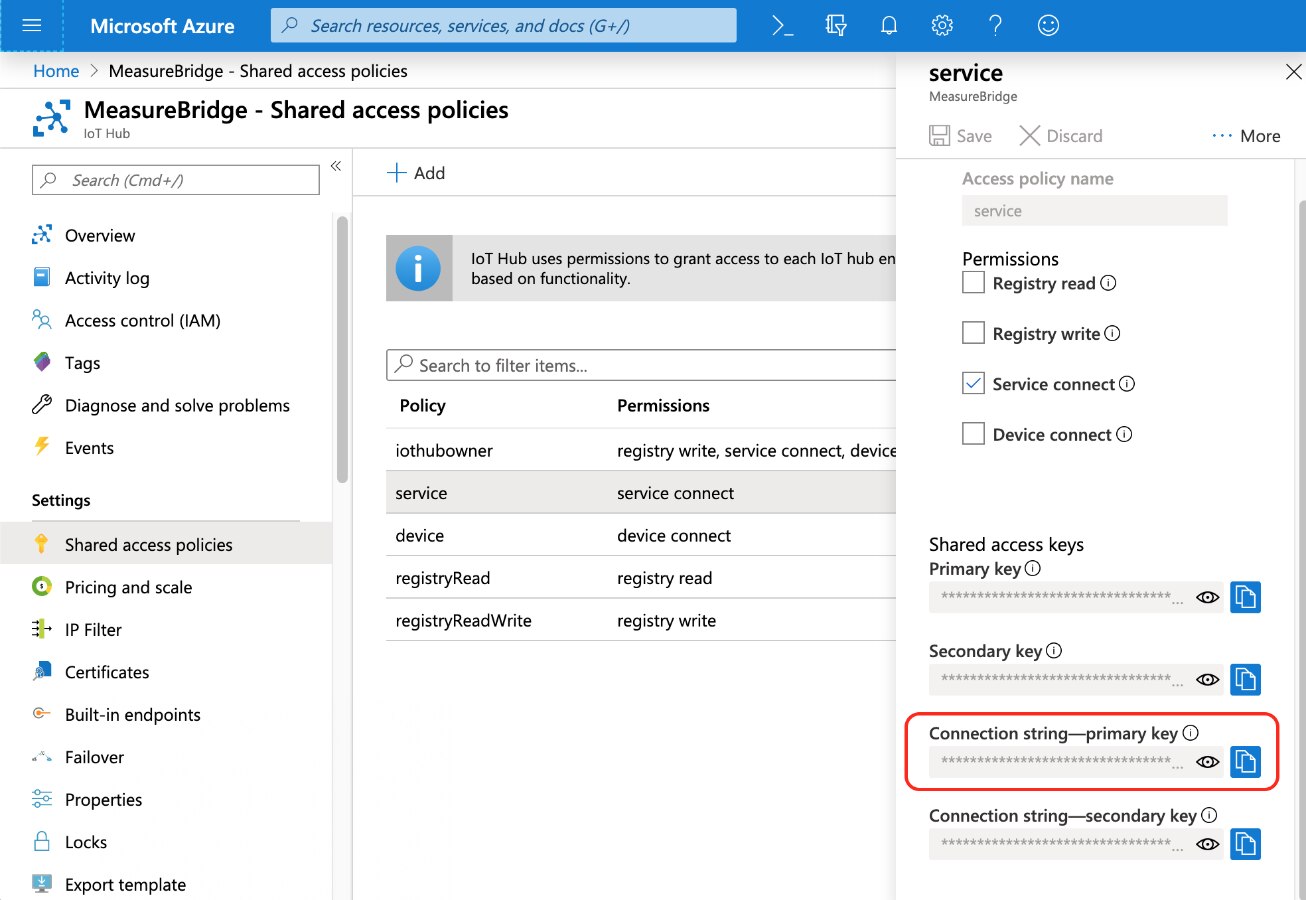Copy the connection string—secondary key
Screen dimensions: 1306x900
tap(1245, 844)
